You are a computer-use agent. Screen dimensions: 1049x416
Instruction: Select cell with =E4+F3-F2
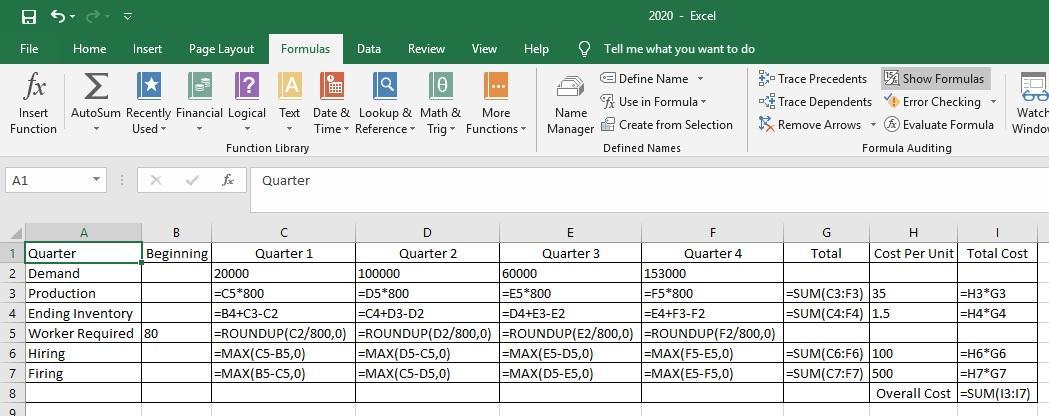712,313
